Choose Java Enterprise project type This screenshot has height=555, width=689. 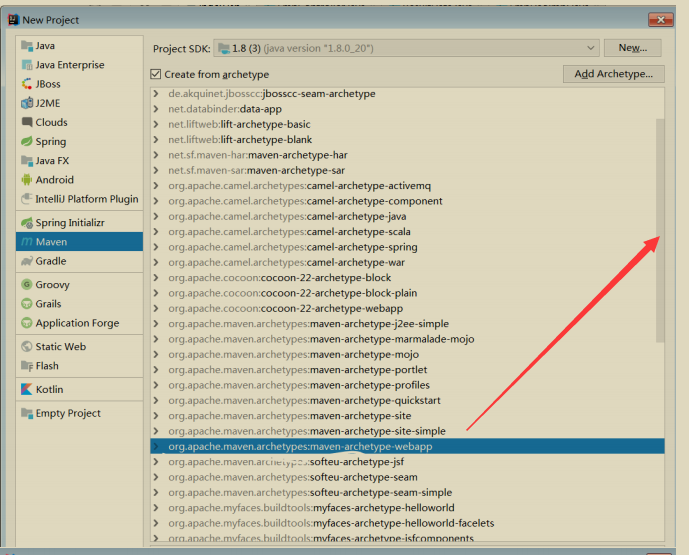pyautogui.click(x=80, y=65)
